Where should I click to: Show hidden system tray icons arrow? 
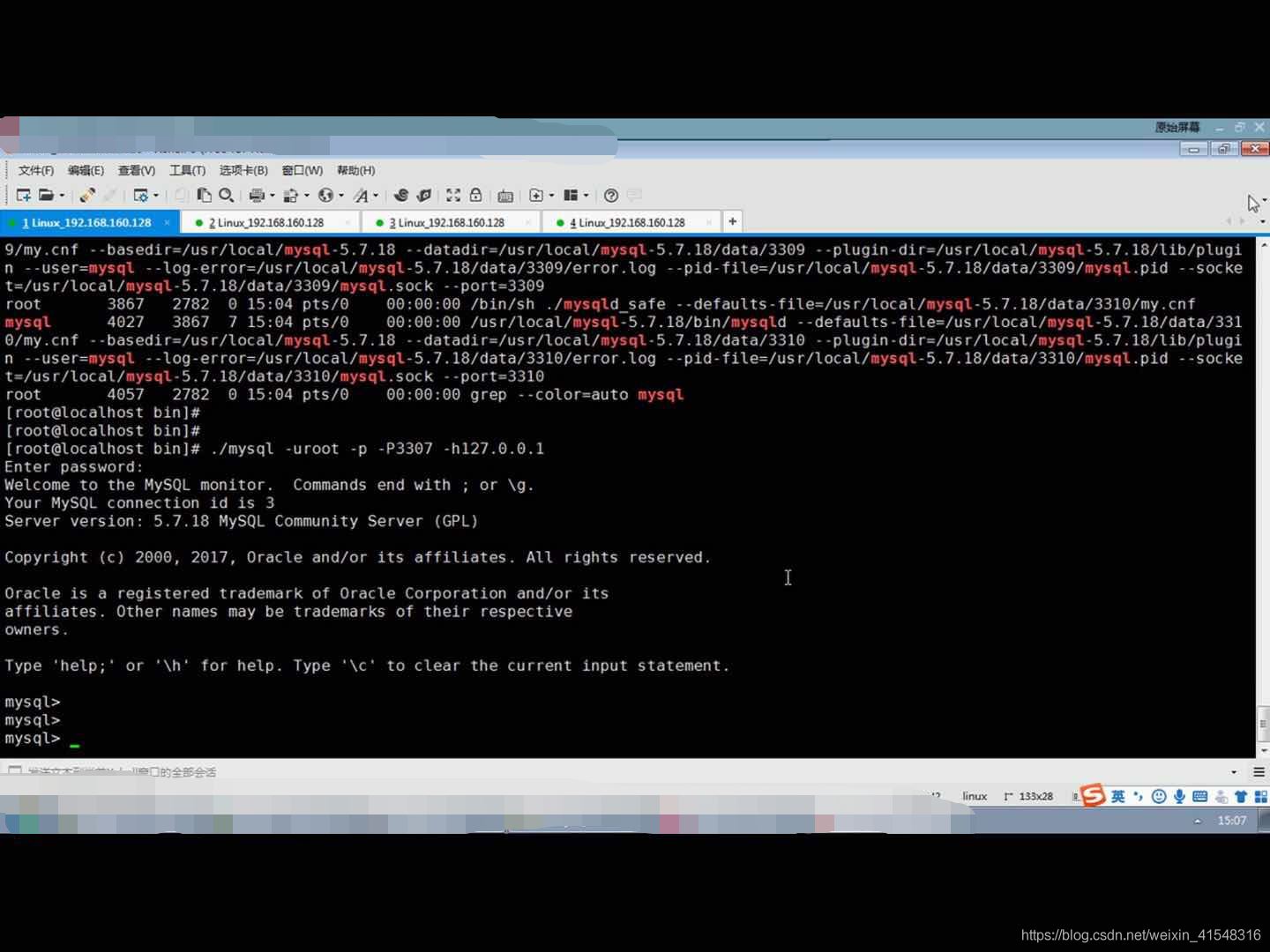pyautogui.click(x=1197, y=821)
